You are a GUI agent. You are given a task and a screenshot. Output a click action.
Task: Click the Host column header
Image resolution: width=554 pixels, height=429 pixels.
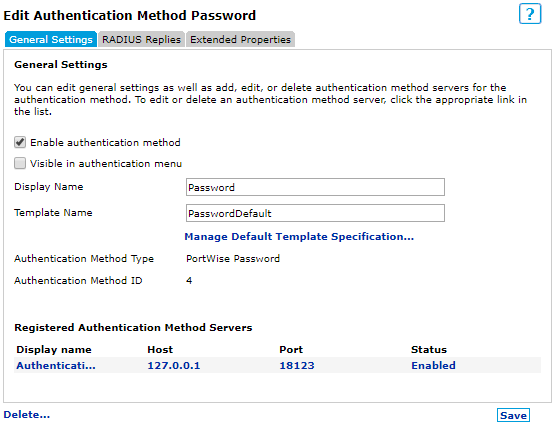coord(160,349)
